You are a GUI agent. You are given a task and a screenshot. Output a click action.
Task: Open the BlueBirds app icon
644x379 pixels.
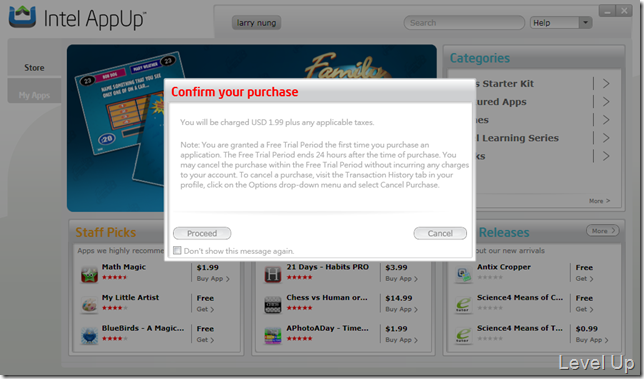(x=89, y=335)
